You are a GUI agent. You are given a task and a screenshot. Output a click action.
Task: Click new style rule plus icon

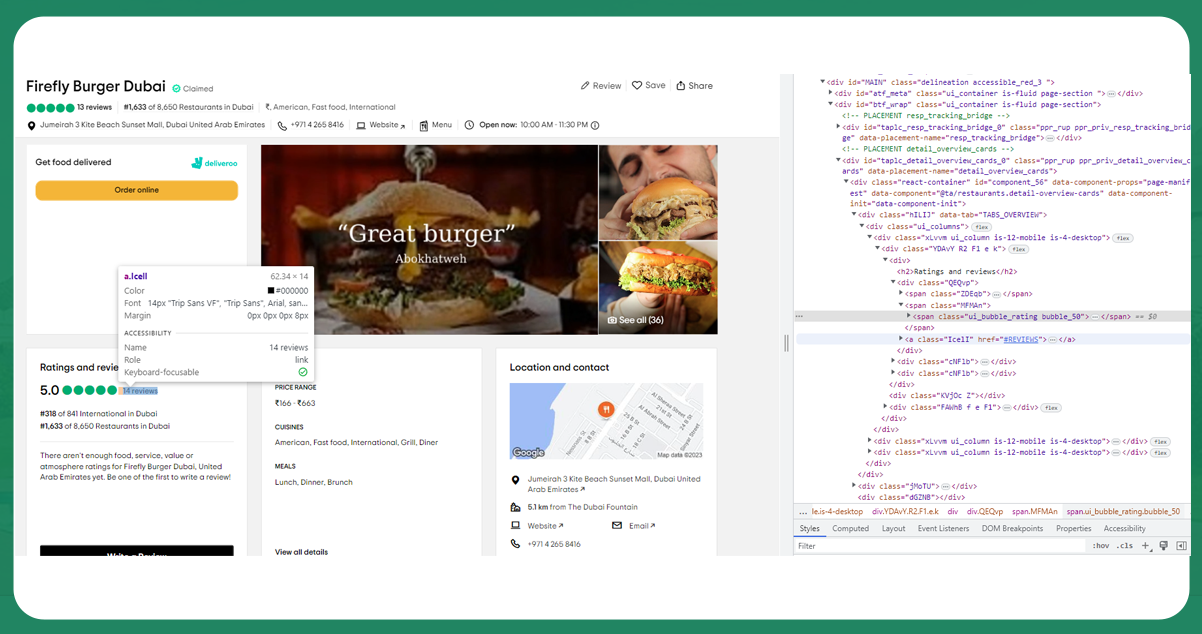point(1146,546)
